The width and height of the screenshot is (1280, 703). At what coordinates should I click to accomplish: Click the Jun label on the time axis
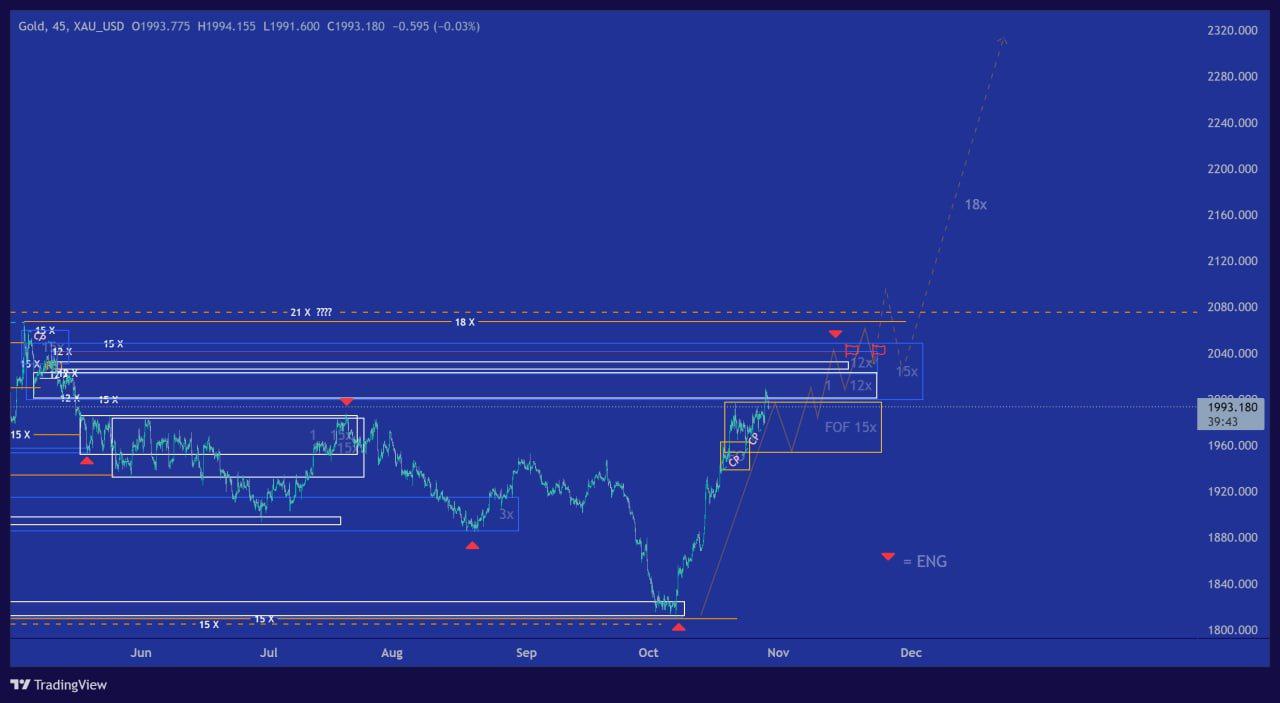coord(141,653)
